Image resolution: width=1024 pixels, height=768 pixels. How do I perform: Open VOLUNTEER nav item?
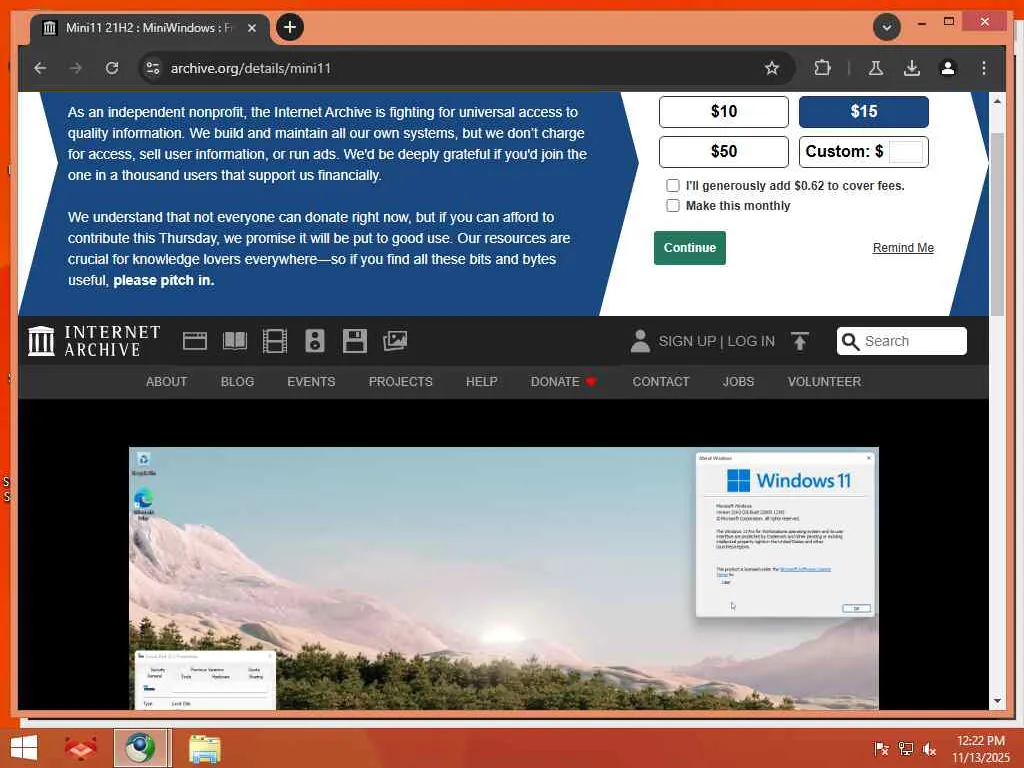[x=824, y=381]
